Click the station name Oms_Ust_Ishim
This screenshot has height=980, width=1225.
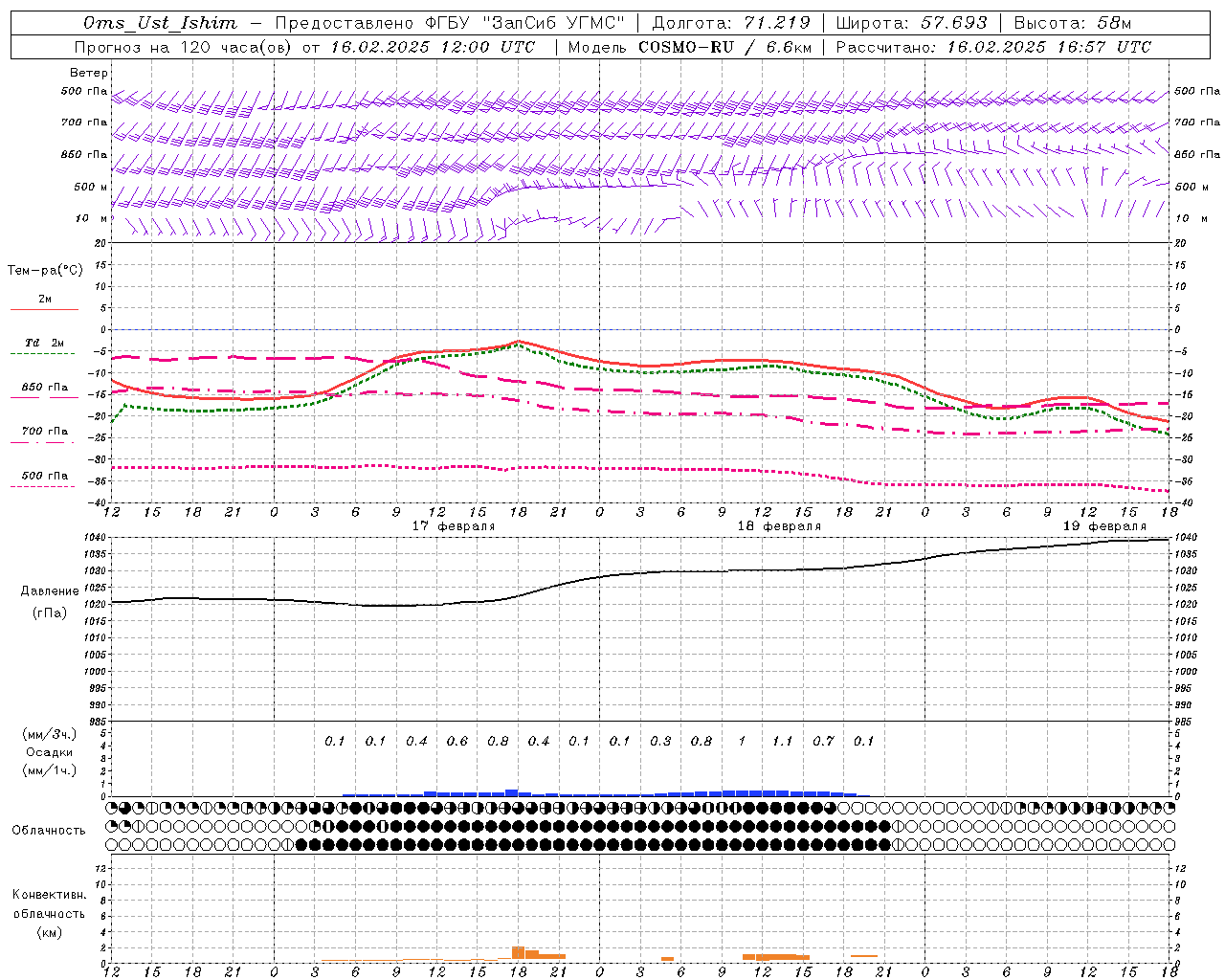pos(160,23)
